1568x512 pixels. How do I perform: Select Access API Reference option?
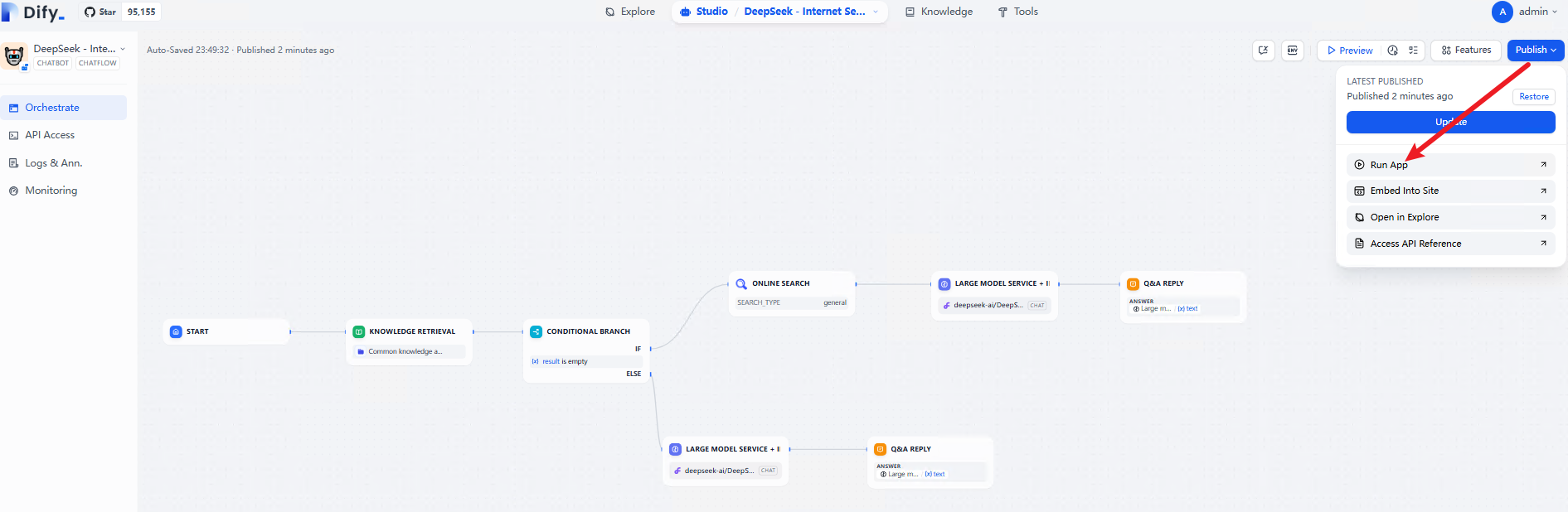point(1450,244)
